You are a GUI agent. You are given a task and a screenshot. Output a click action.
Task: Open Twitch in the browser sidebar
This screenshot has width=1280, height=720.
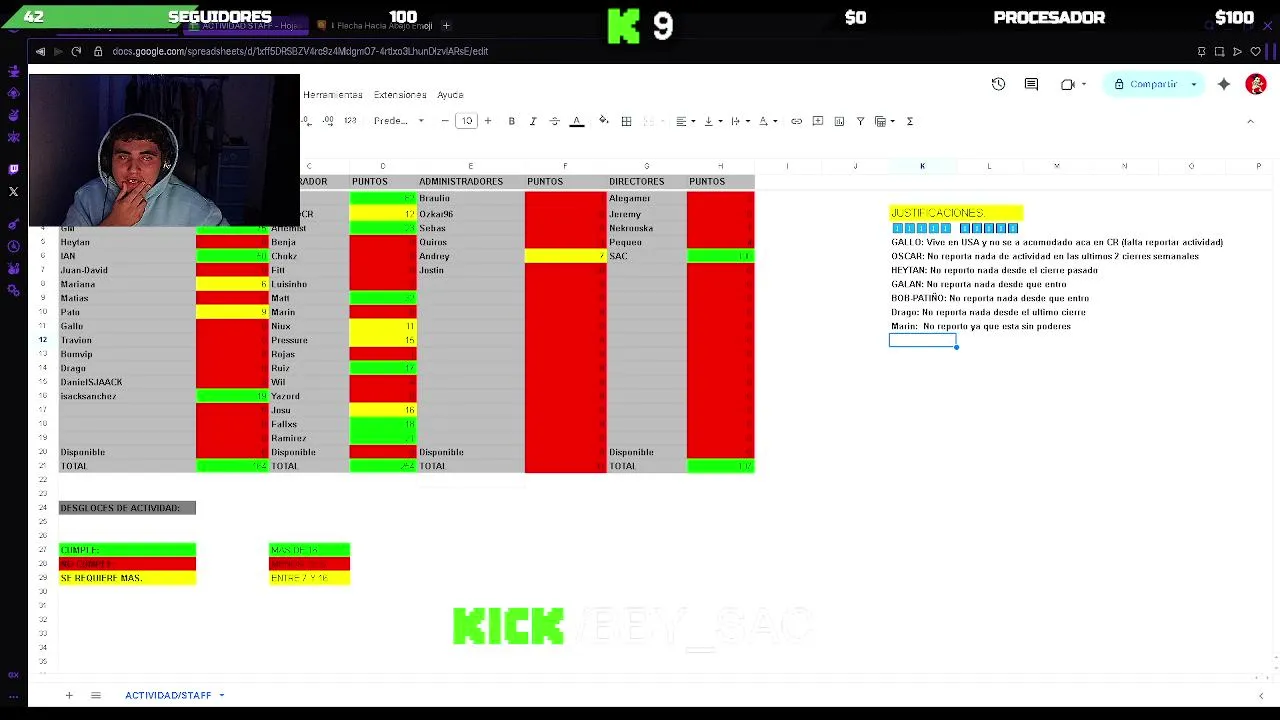[x=13, y=169]
